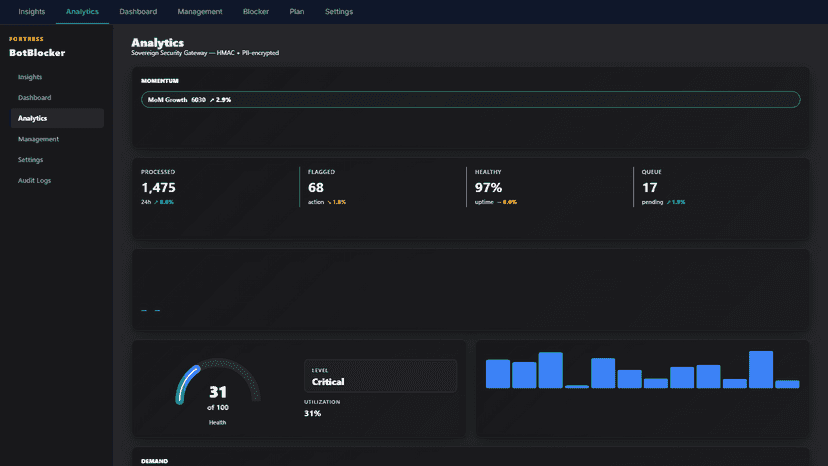Click the gauge score 31

point(218,392)
